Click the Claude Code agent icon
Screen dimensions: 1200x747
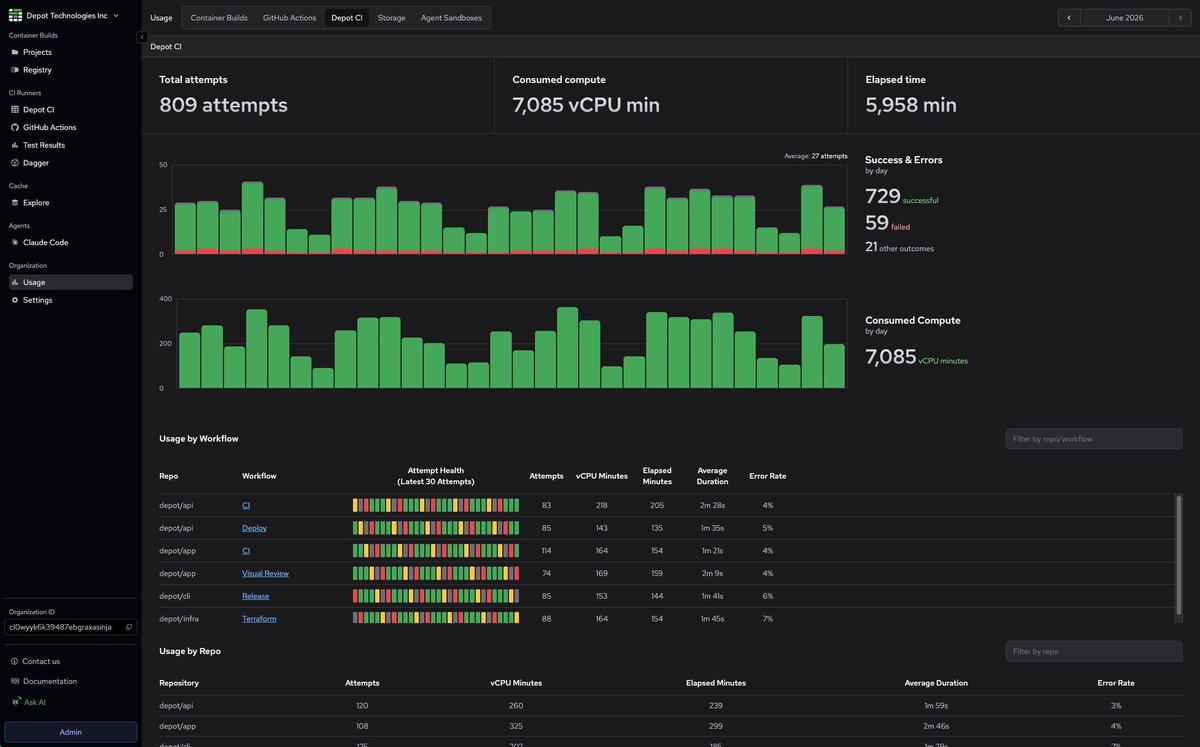coord(14,242)
